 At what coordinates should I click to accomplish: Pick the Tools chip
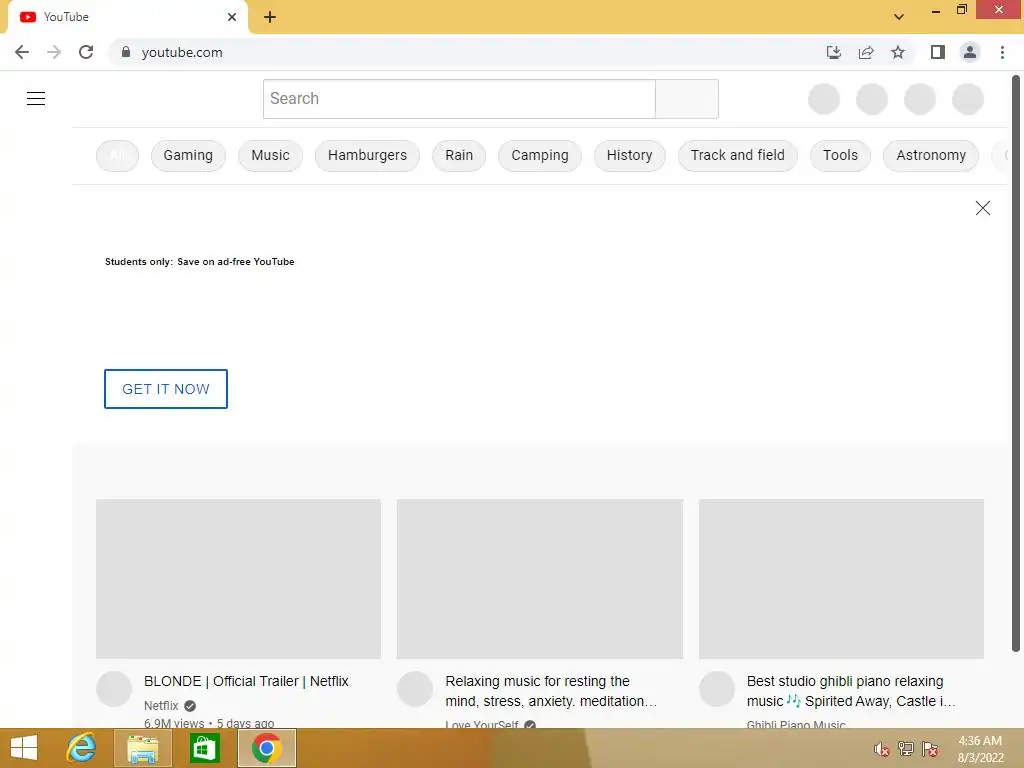840,155
